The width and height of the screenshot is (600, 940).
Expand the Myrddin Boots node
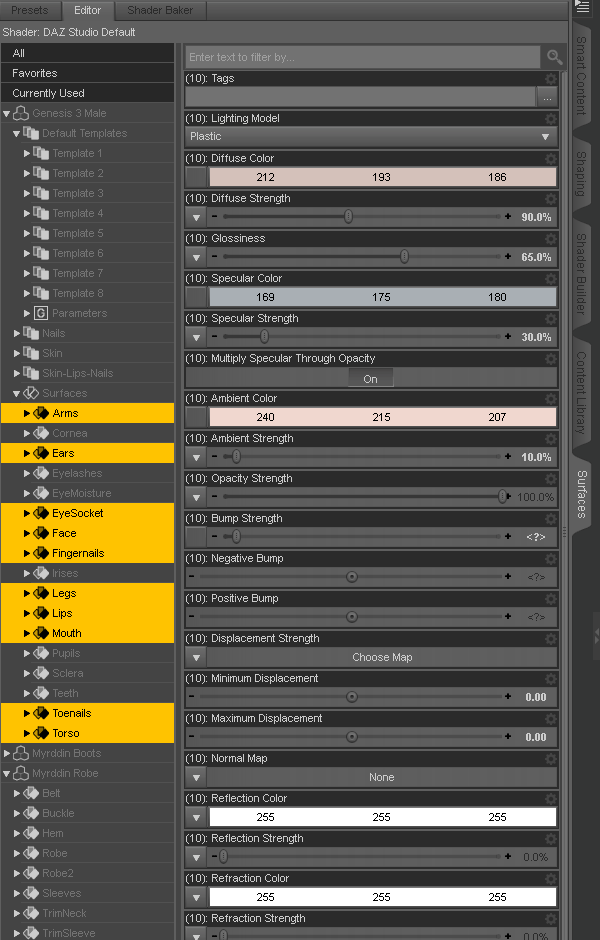7,753
